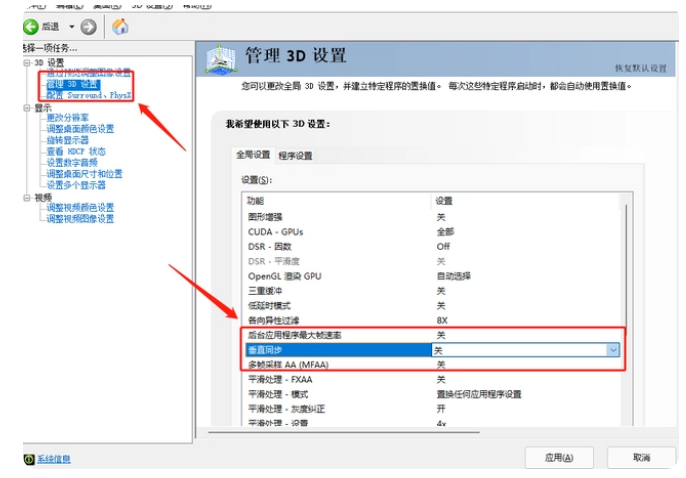Screen dimensions: 686x478
Task: Open 配置 Surround、PhysX in the tree
Action: (x=88, y=95)
